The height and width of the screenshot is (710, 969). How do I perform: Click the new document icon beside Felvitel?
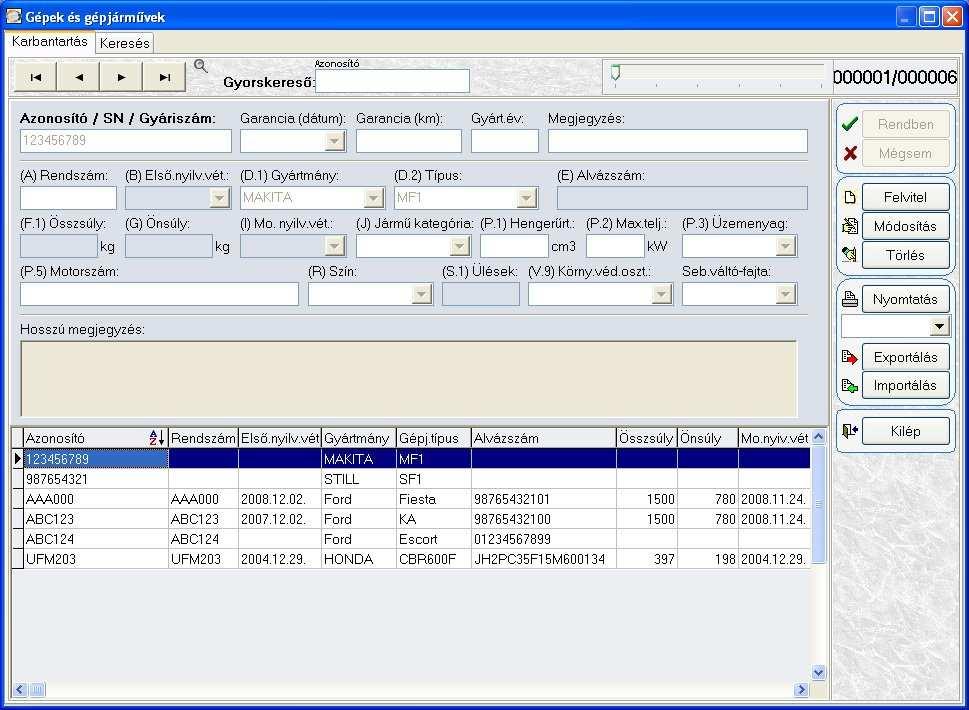(850, 197)
